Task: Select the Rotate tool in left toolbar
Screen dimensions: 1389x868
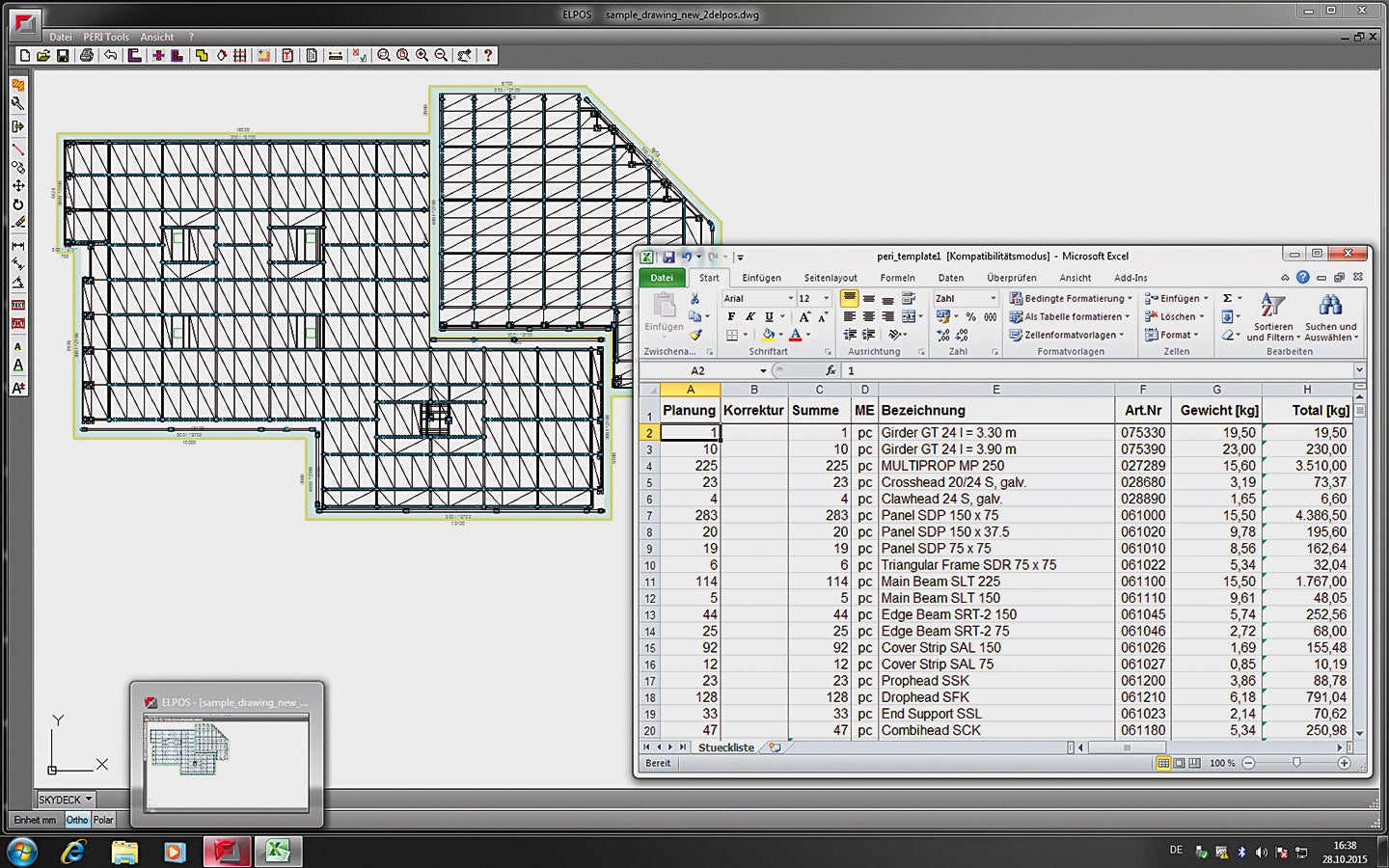Action: pos(17,204)
